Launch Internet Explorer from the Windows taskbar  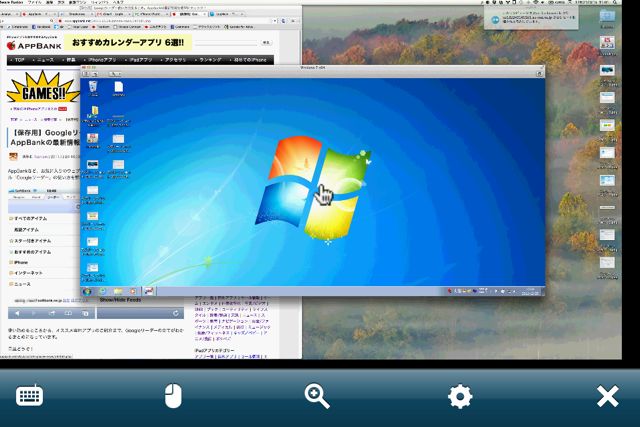point(102,291)
